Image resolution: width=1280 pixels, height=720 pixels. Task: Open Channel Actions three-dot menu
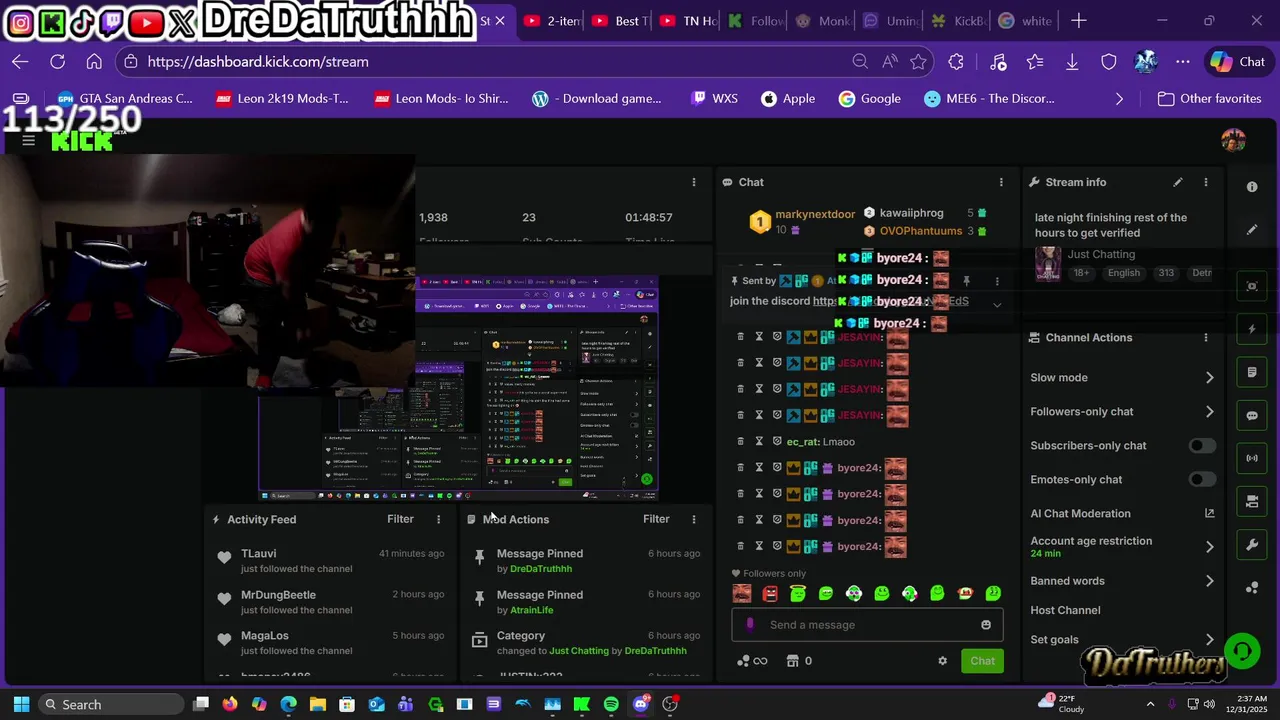click(x=1206, y=338)
